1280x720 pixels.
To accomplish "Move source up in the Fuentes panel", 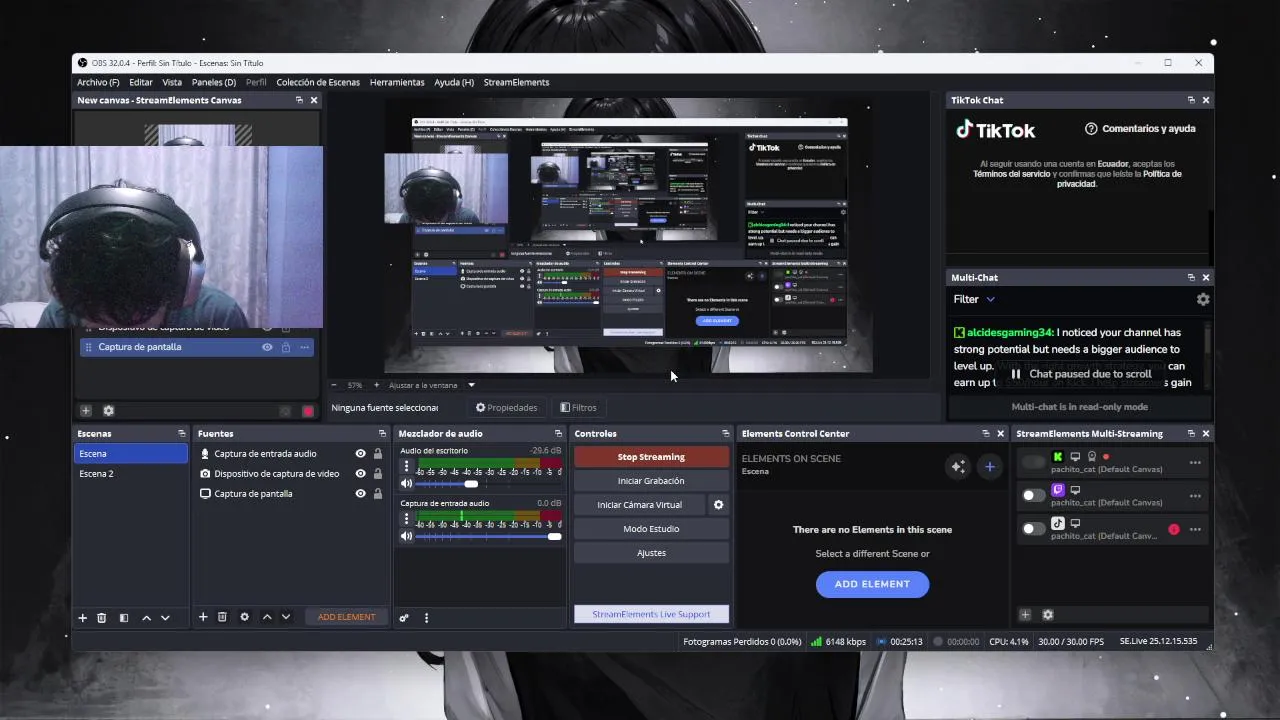I will 267,617.
